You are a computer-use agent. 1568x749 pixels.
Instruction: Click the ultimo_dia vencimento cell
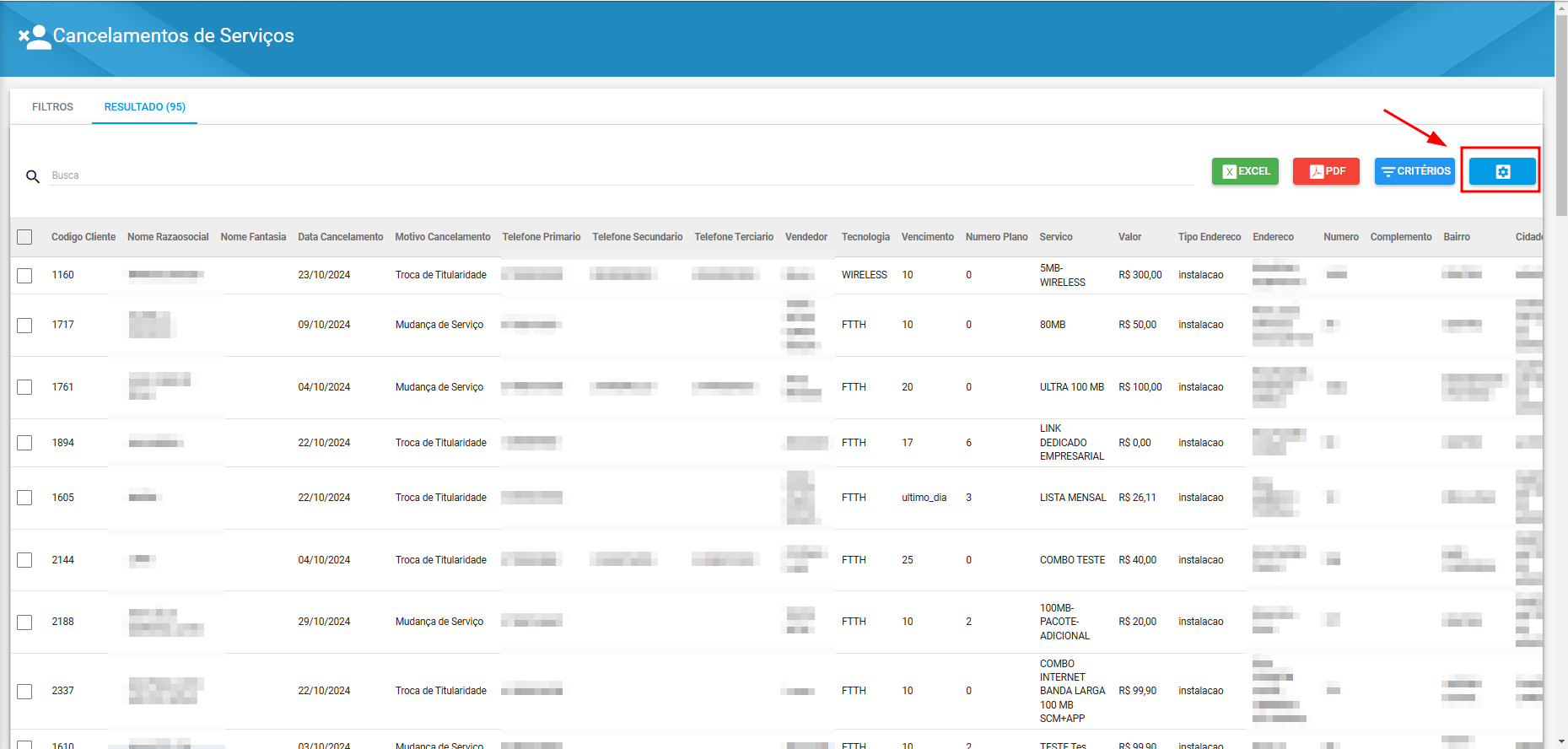click(x=924, y=498)
